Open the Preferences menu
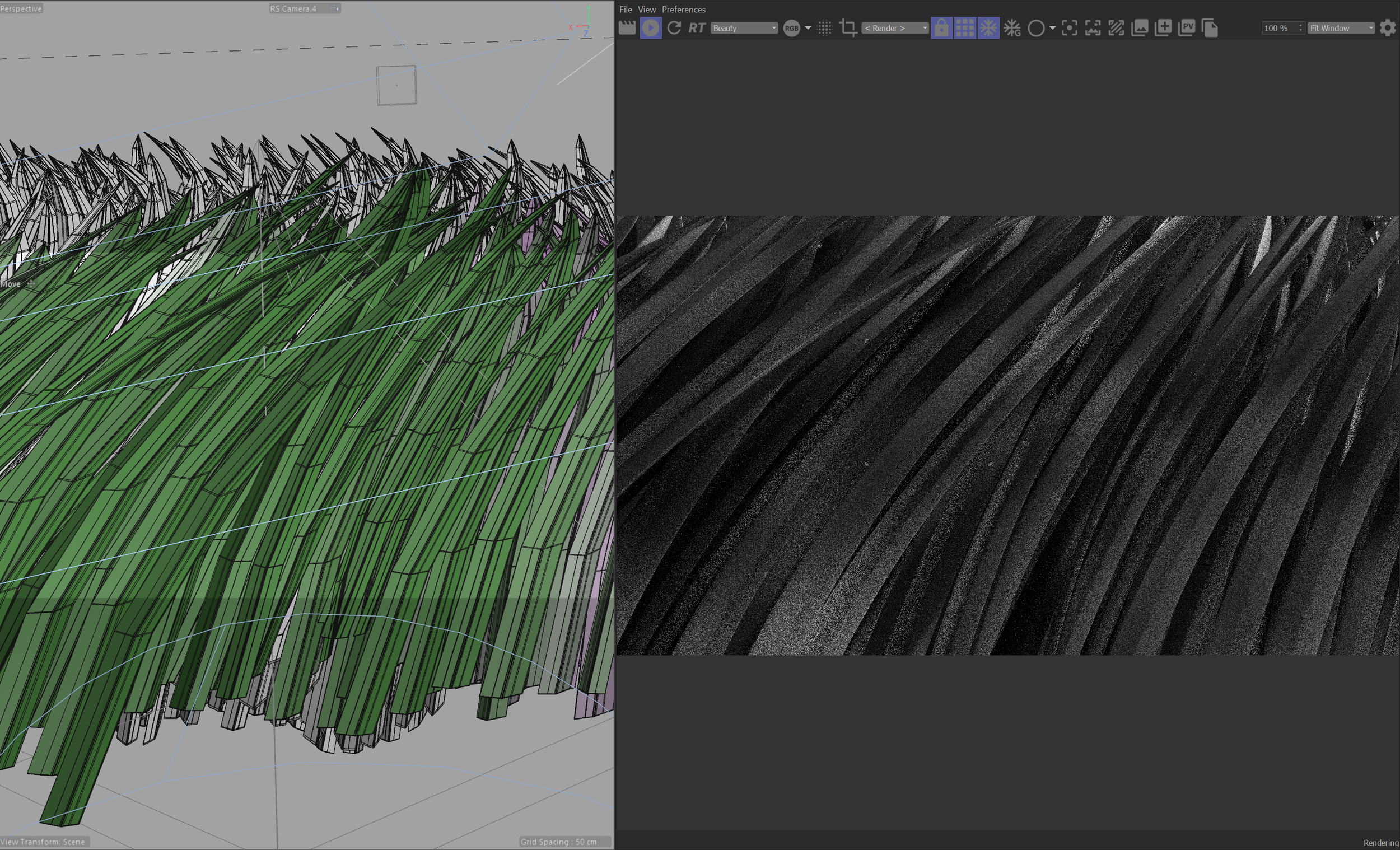 coord(684,10)
